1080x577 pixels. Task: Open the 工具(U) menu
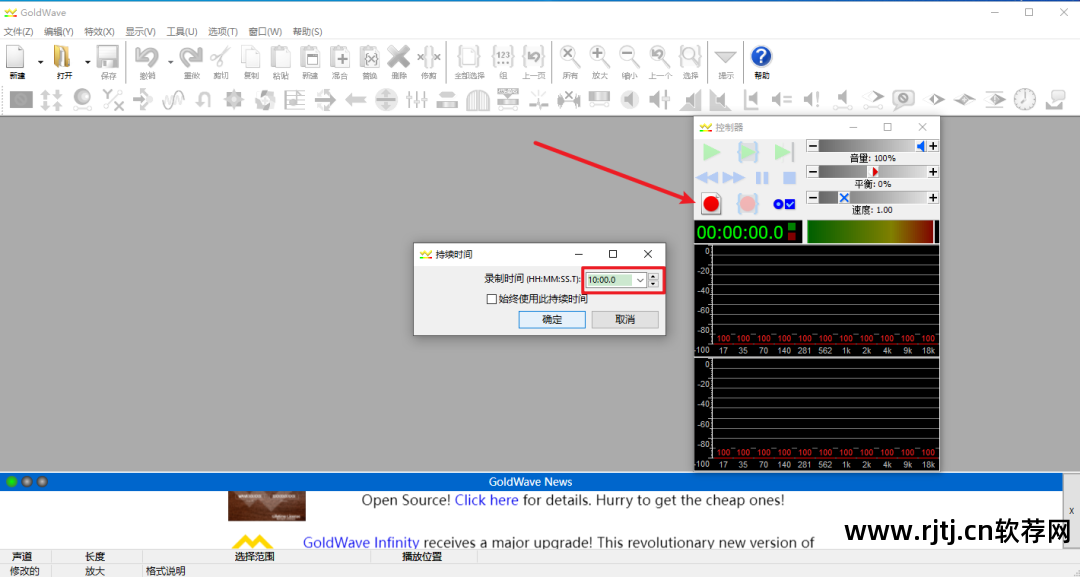tap(181, 32)
